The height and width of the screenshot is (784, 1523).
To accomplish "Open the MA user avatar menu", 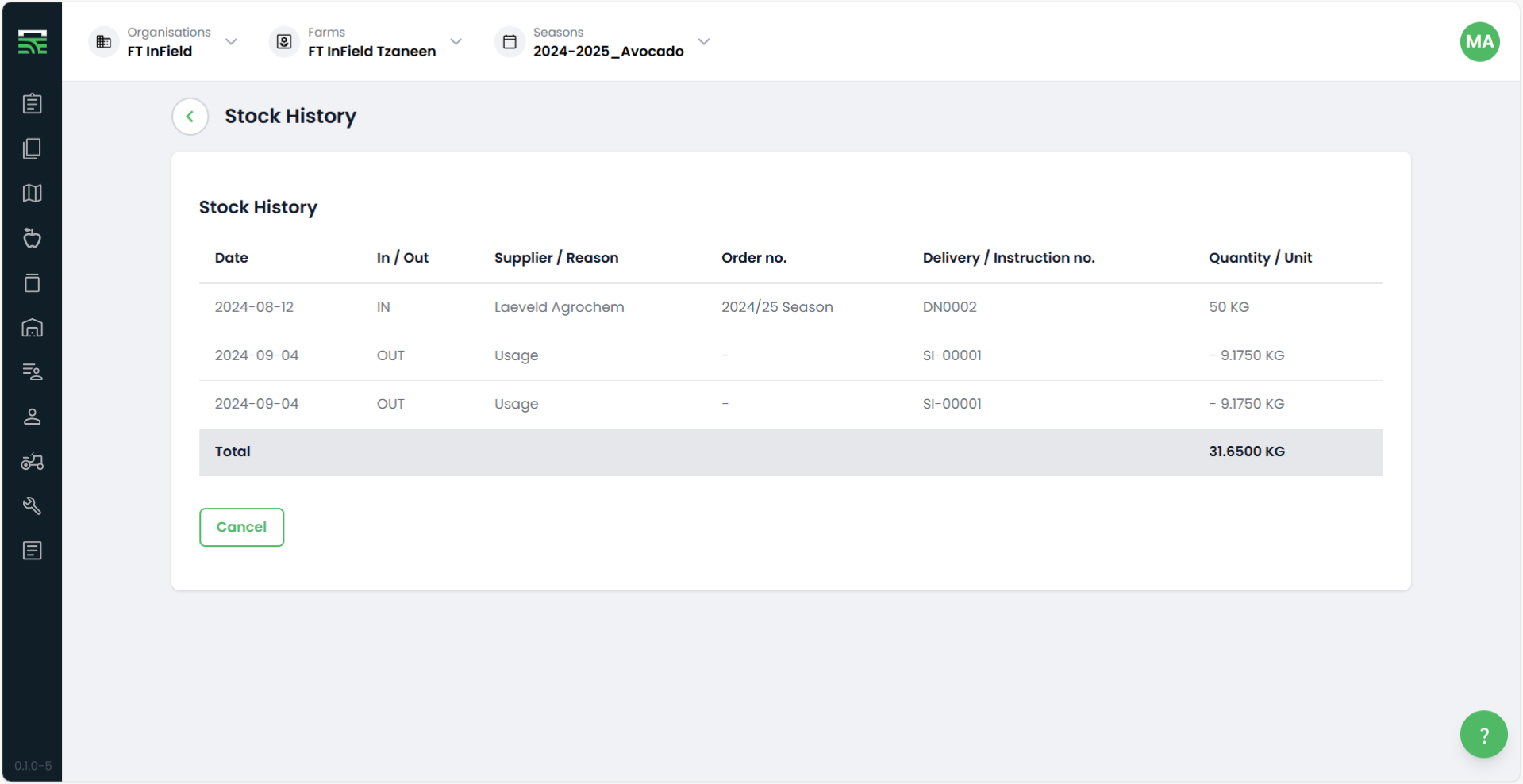I will [x=1479, y=42].
